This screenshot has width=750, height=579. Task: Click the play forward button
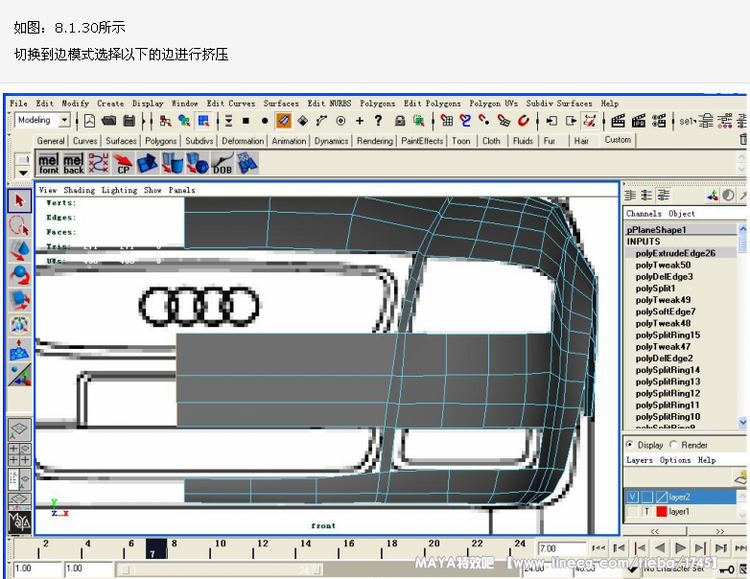point(680,548)
